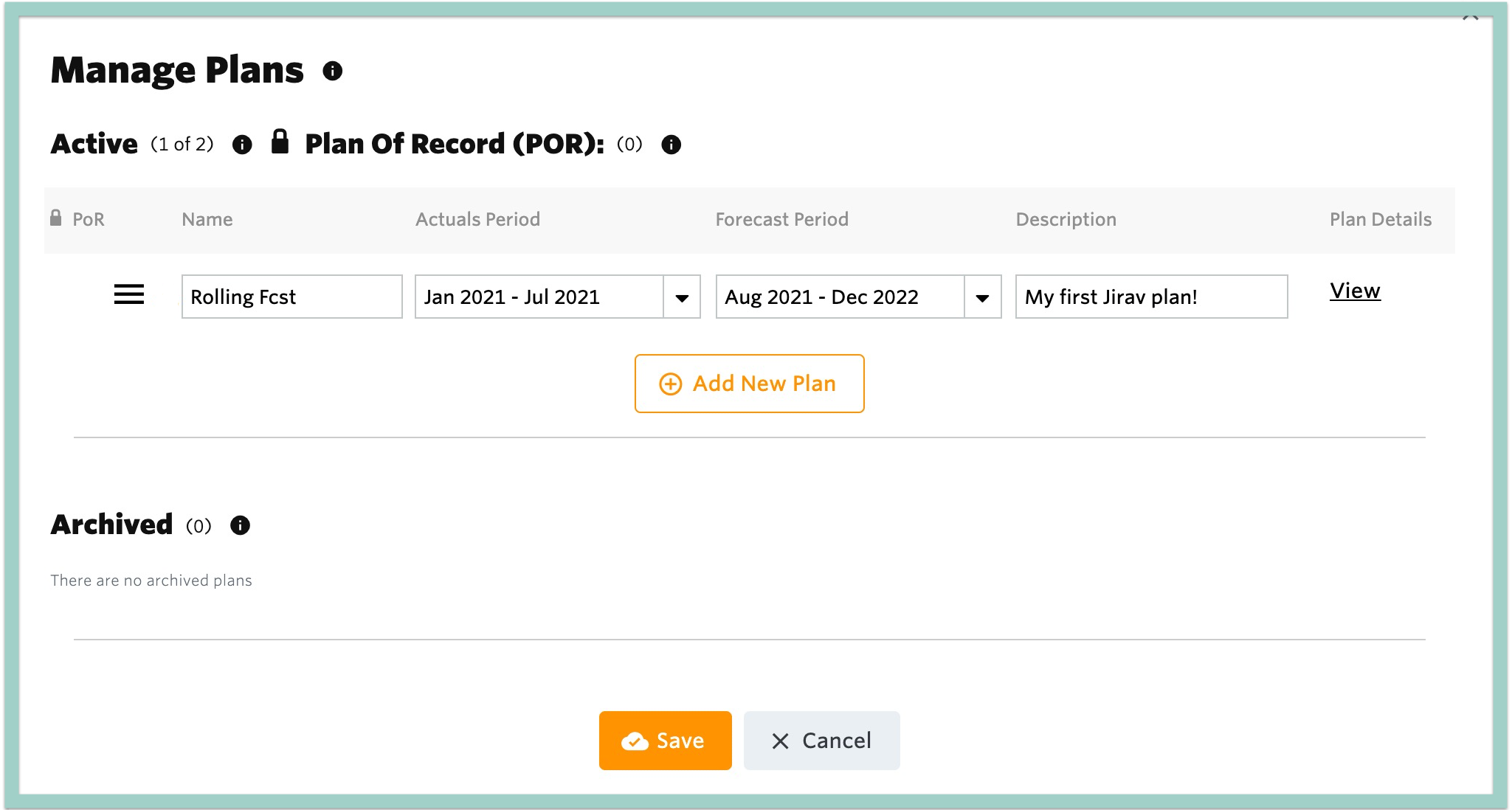Click the Description column header
Screen dimensions: 1512x810
coord(1066,219)
